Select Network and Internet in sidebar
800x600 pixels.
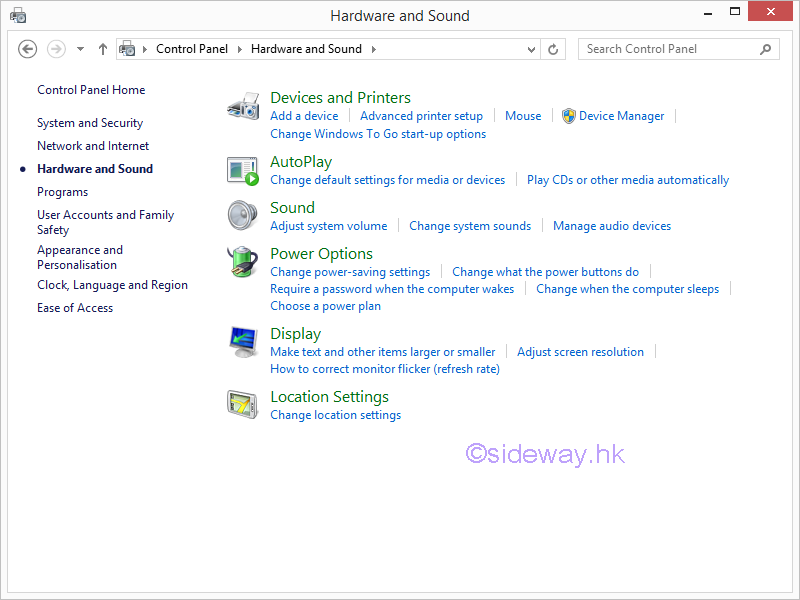93,146
